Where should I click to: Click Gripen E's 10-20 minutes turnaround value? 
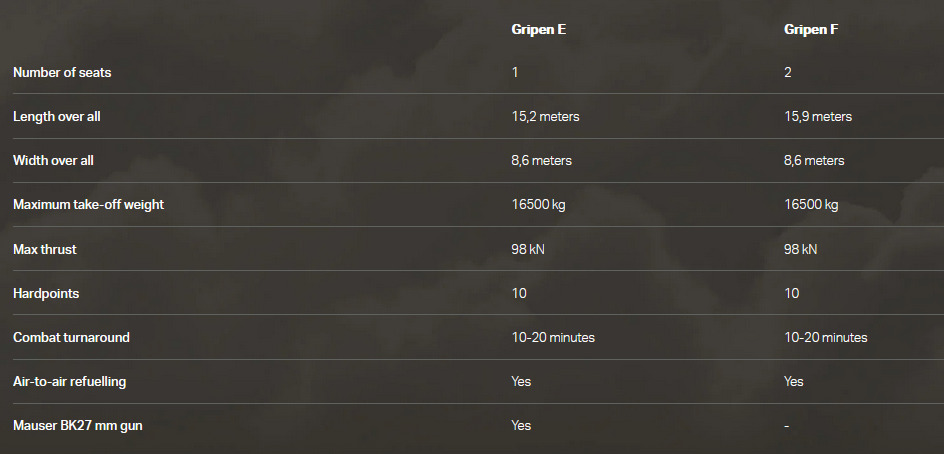(553, 337)
